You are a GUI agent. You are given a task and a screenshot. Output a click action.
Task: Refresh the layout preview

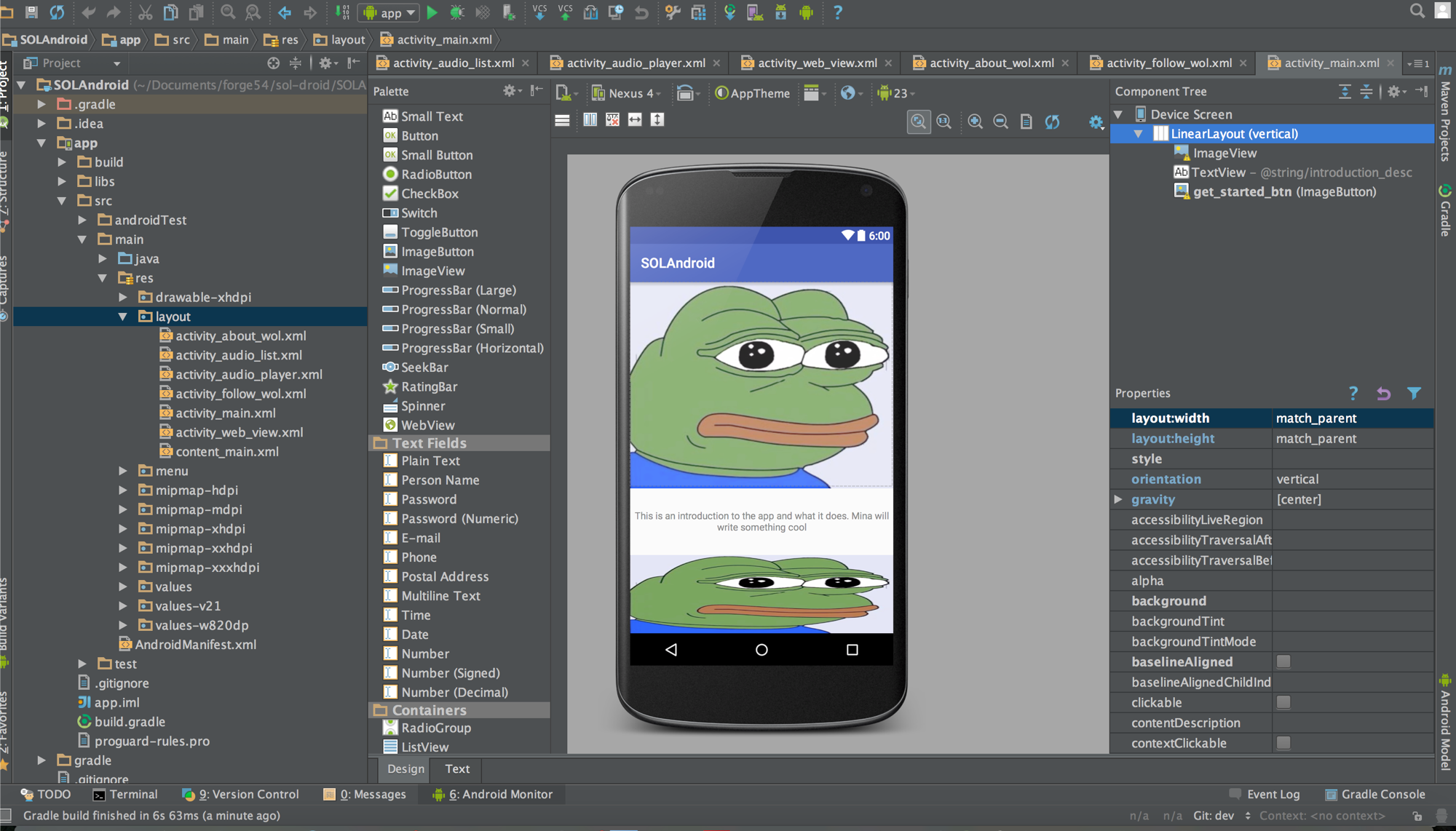click(x=1052, y=122)
